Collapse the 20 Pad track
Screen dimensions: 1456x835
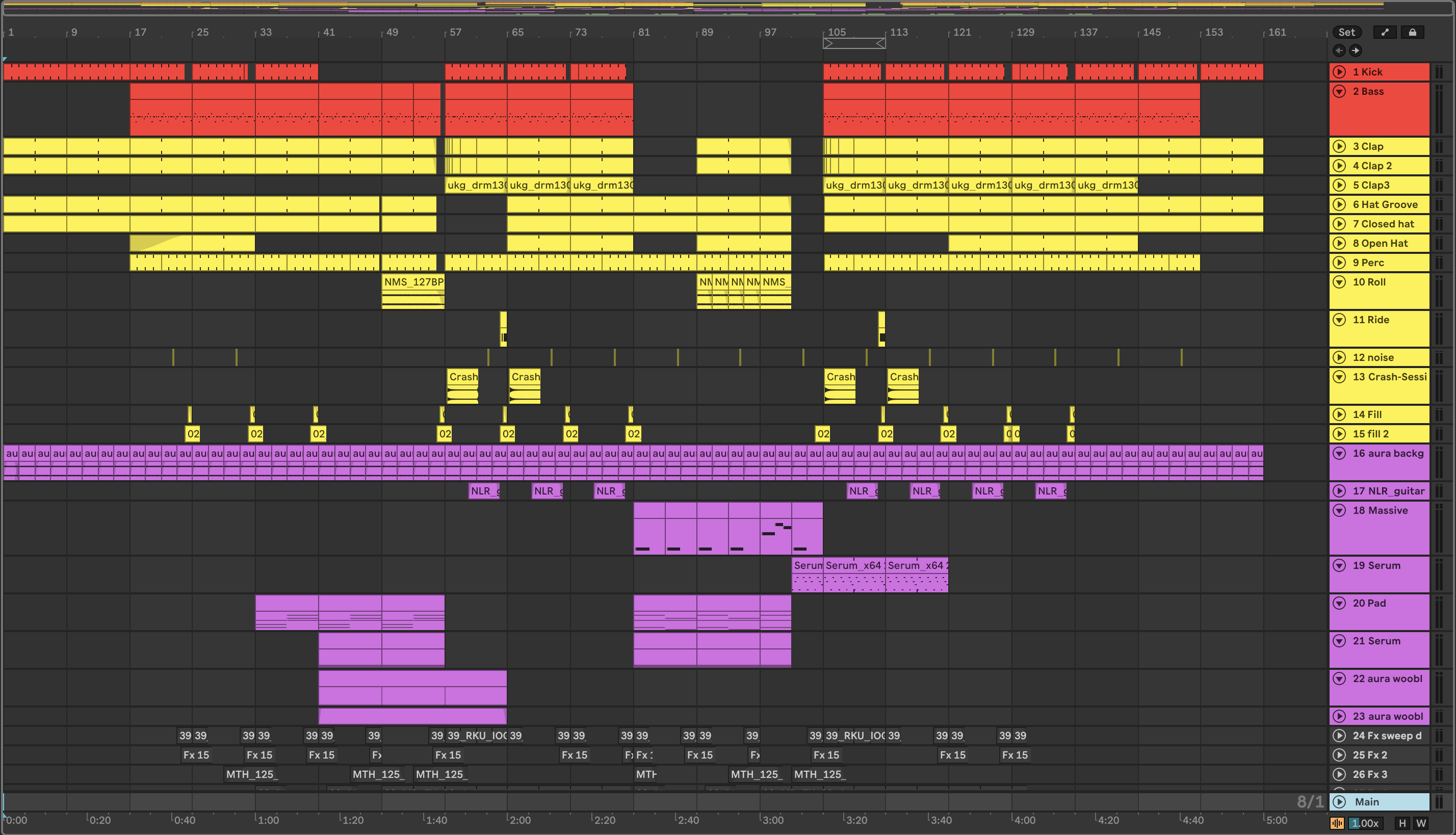pyautogui.click(x=1340, y=604)
